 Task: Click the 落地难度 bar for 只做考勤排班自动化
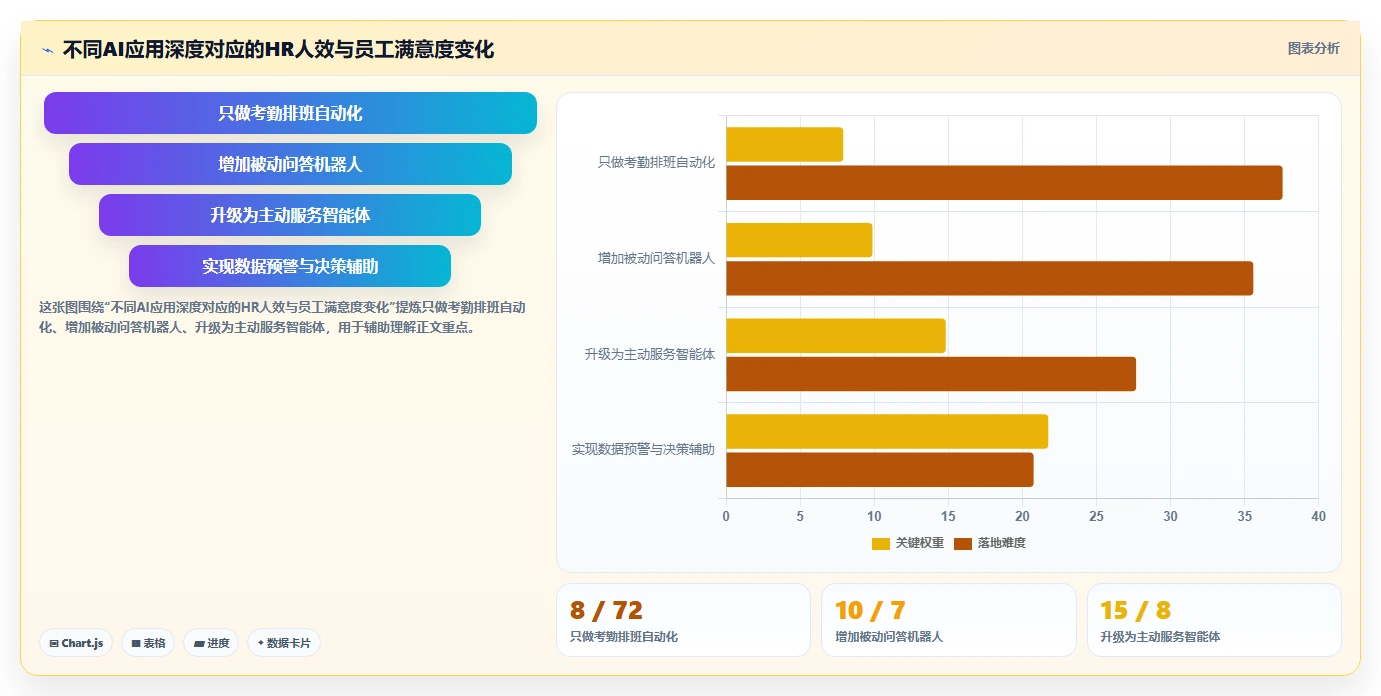click(1004, 183)
